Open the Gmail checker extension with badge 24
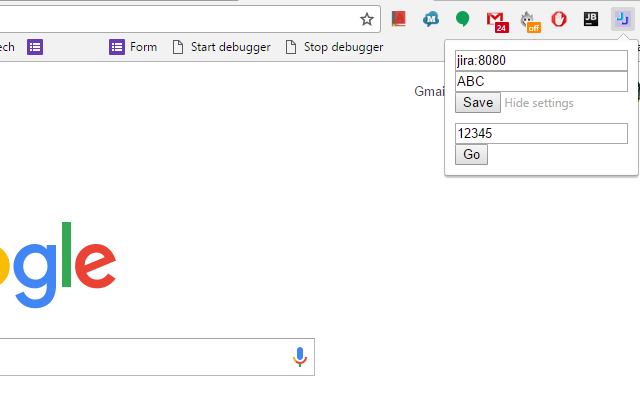 [497, 22]
